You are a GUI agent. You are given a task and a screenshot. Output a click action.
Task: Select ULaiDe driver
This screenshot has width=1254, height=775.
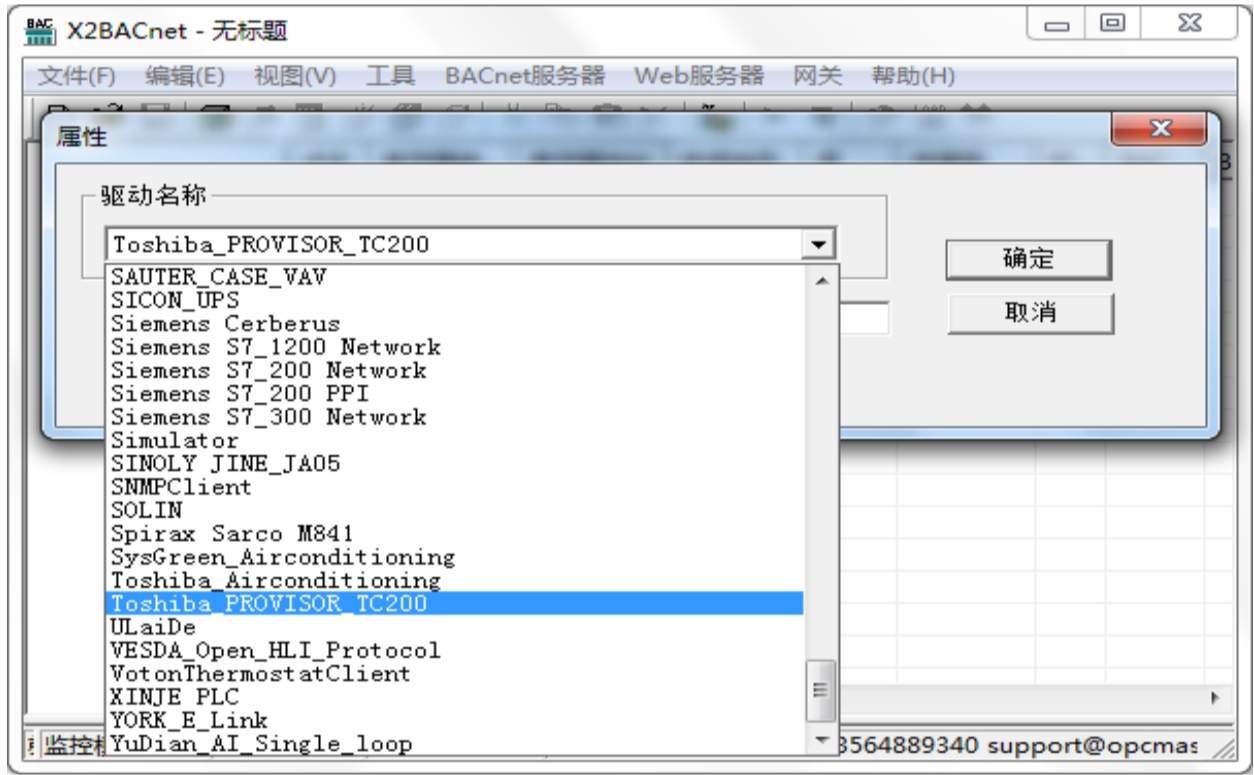453,627
